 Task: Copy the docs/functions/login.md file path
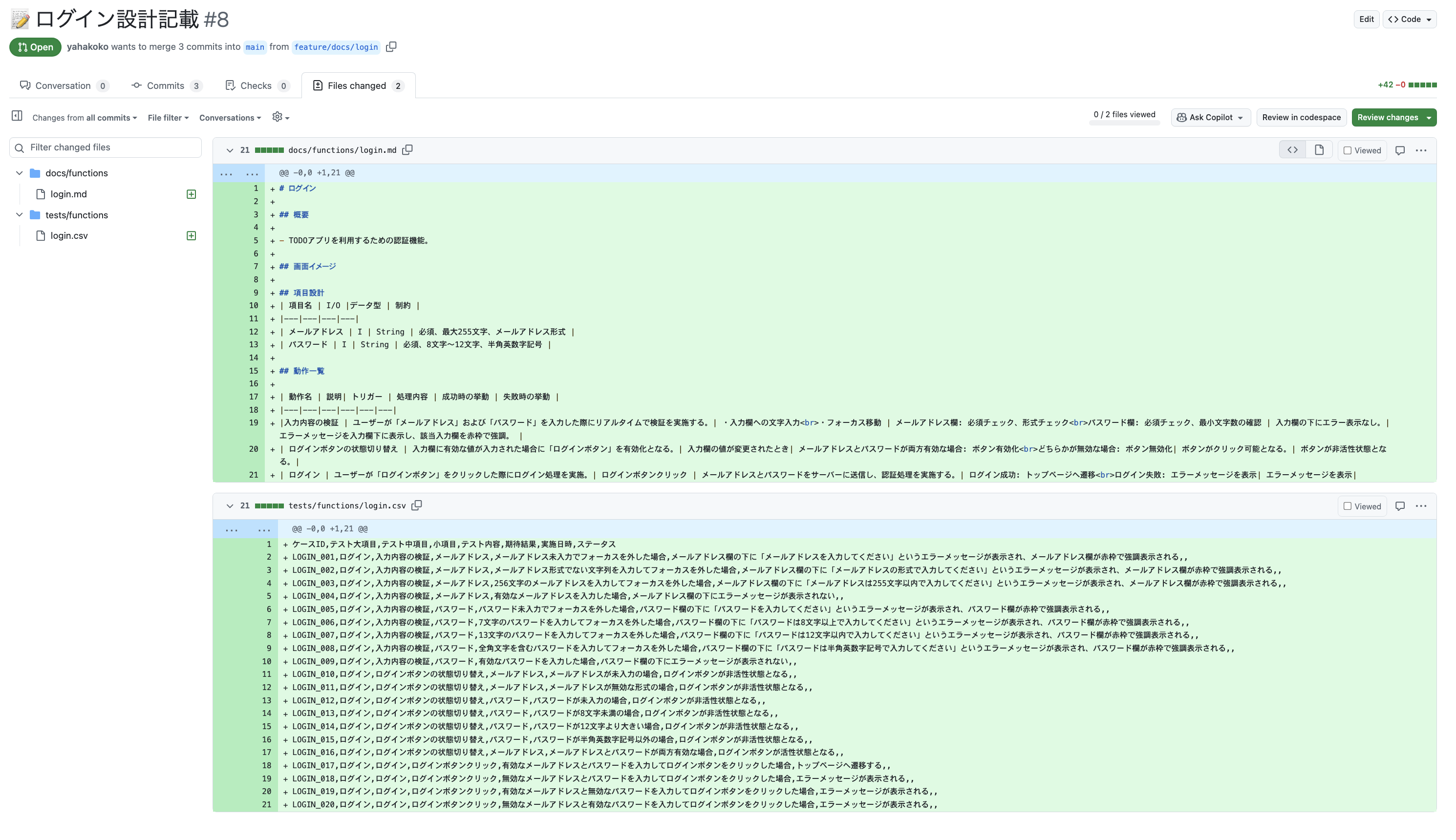[407, 150]
